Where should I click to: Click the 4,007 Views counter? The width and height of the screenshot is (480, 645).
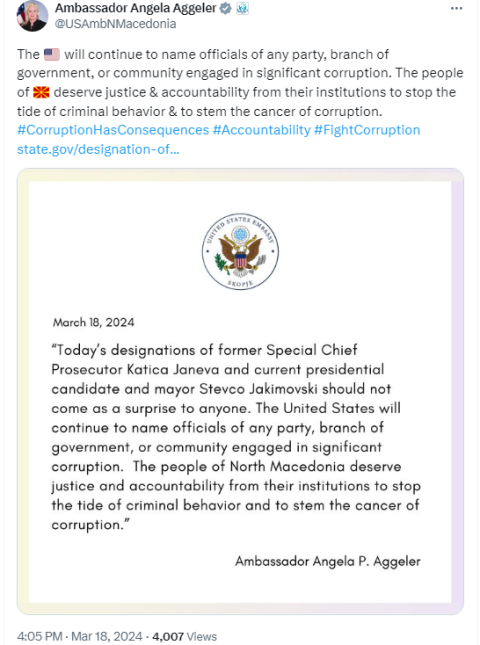(x=185, y=636)
